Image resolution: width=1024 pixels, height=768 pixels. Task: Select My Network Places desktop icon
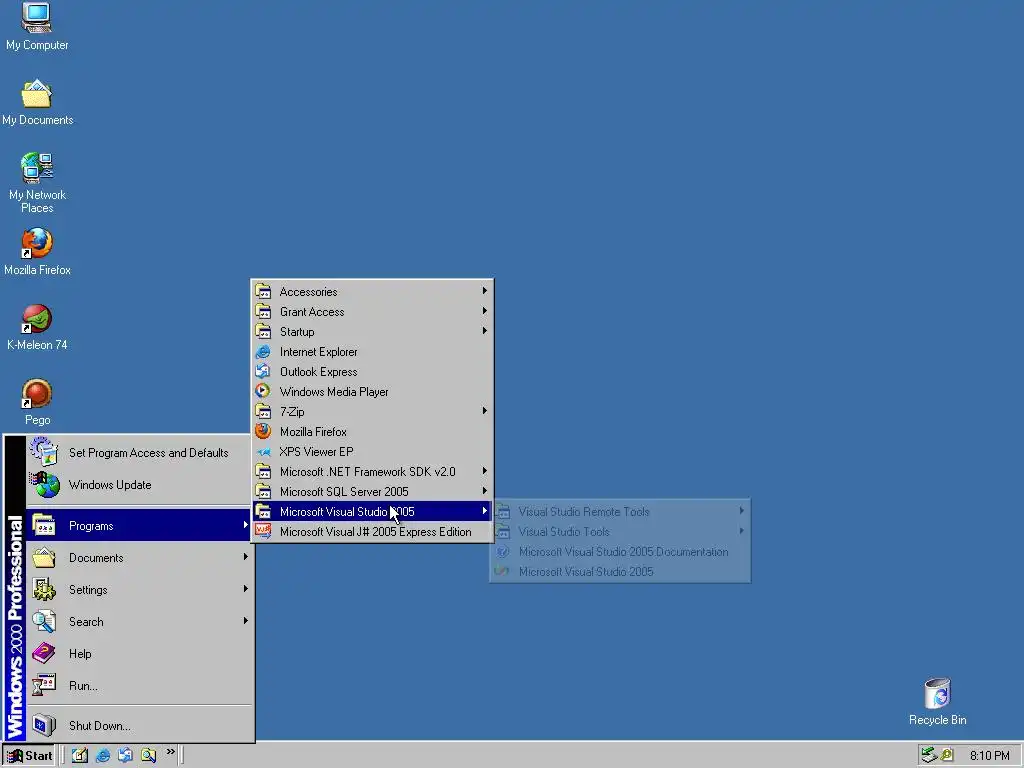(x=37, y=182)
